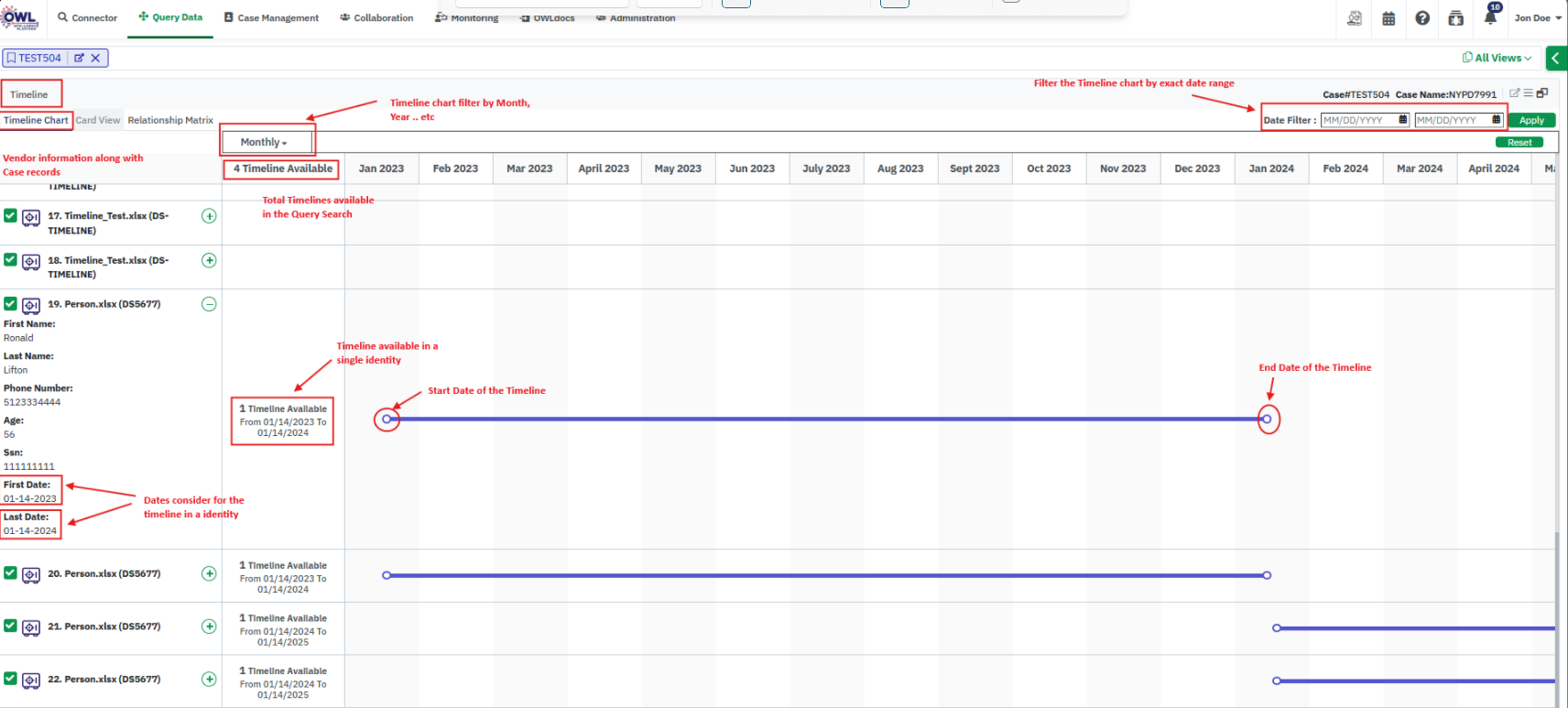The image size is (1568, 708).
Task: Click the hamburger list icon beside case name
Action: point(1528,93)
